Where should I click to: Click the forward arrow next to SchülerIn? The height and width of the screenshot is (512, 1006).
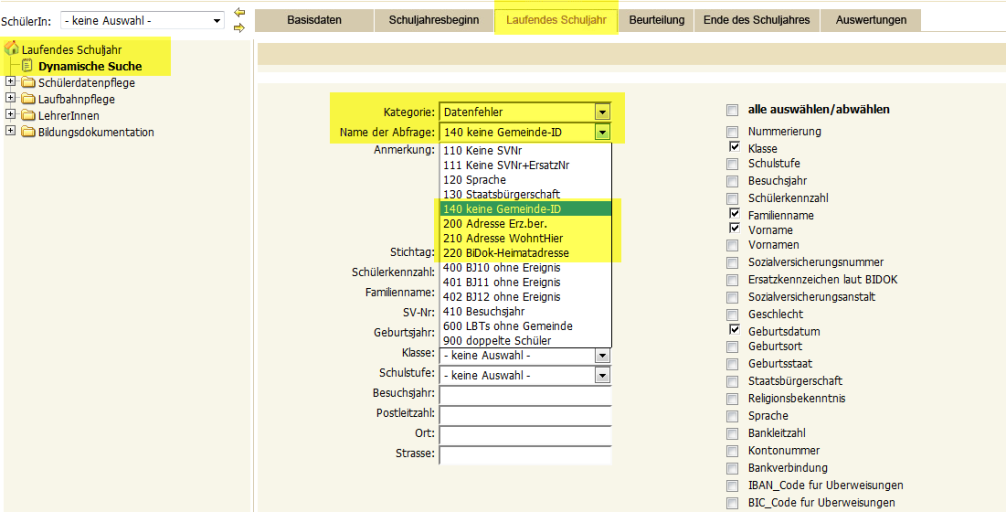[239, 28]
